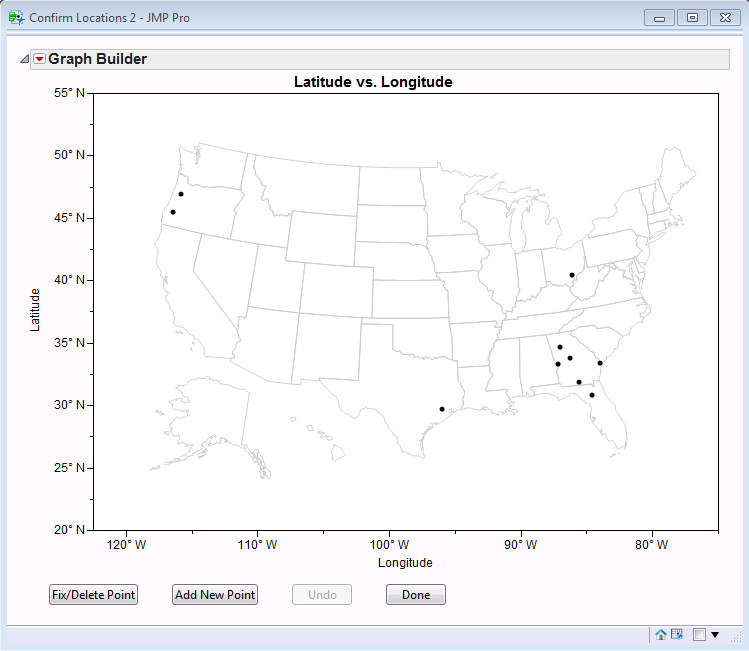749x651 pixels.
Task: Select the data point on the Georgia coast
Action: pyautogui.click(x=600, y=363)
